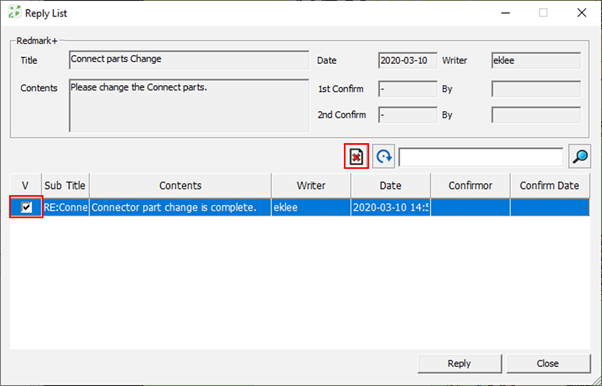This screenshot has width=602, height=386.
Task: Click the 2nd Confirm date field
Action: point(408,115)
